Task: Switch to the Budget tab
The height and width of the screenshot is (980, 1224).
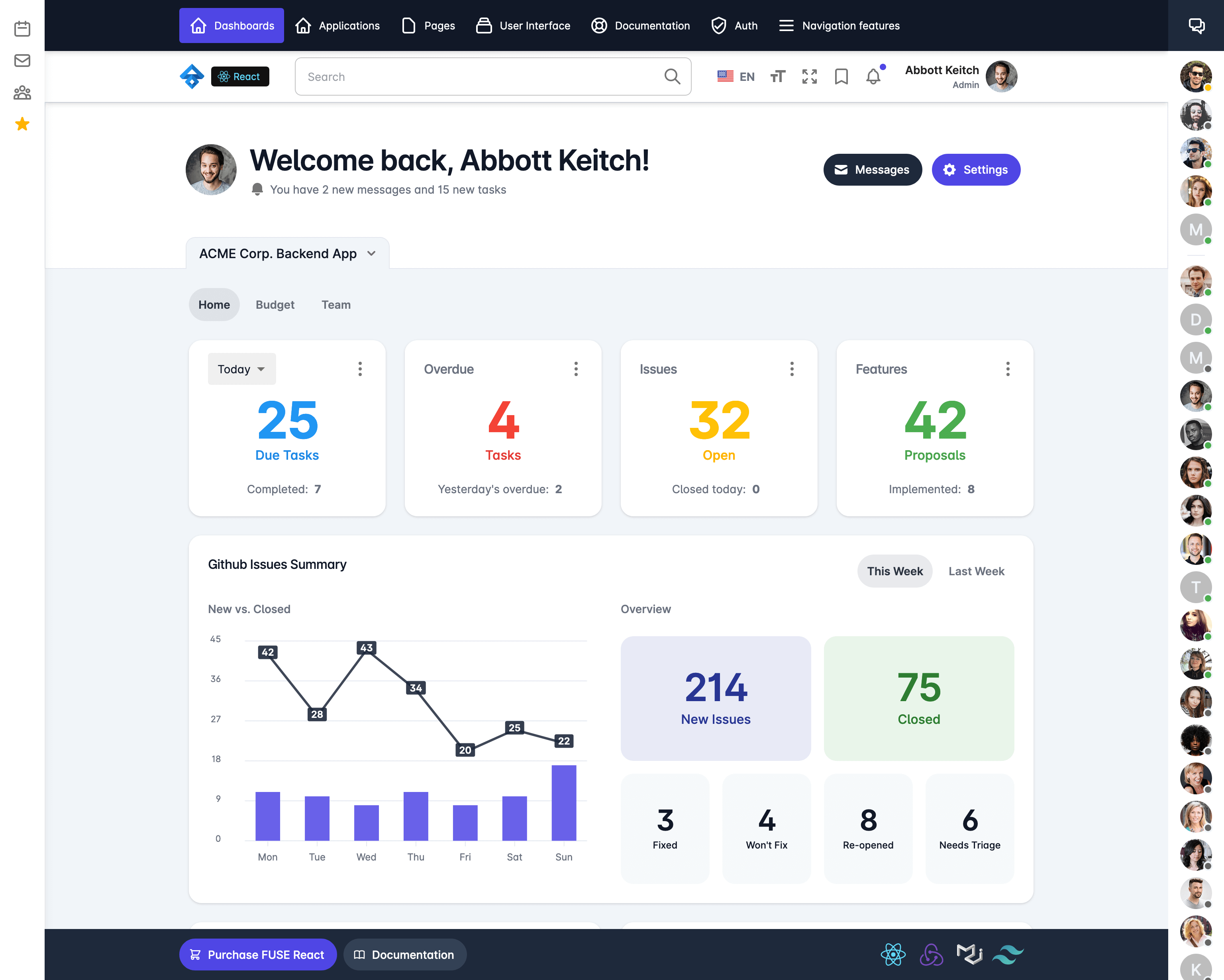Action: coord(275,304)
